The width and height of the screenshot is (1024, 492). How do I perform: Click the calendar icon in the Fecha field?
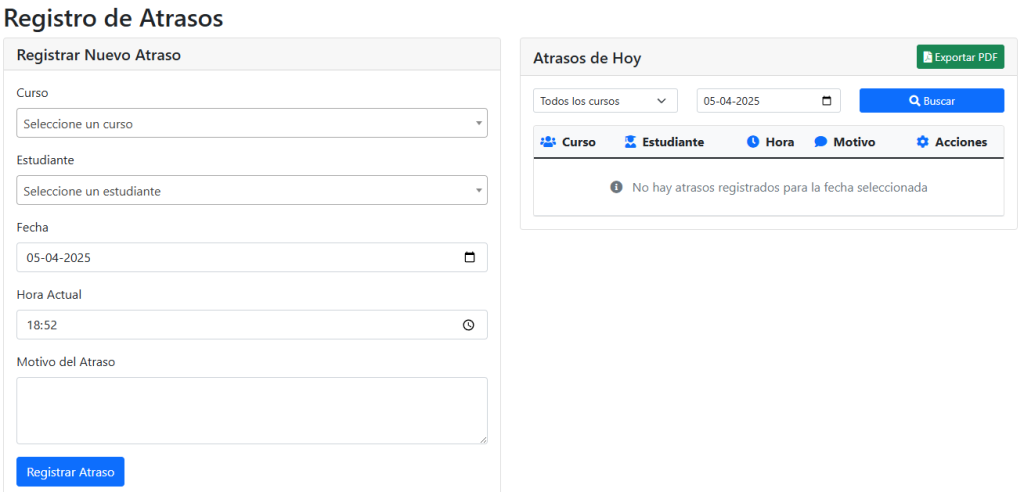click(469, 257)
